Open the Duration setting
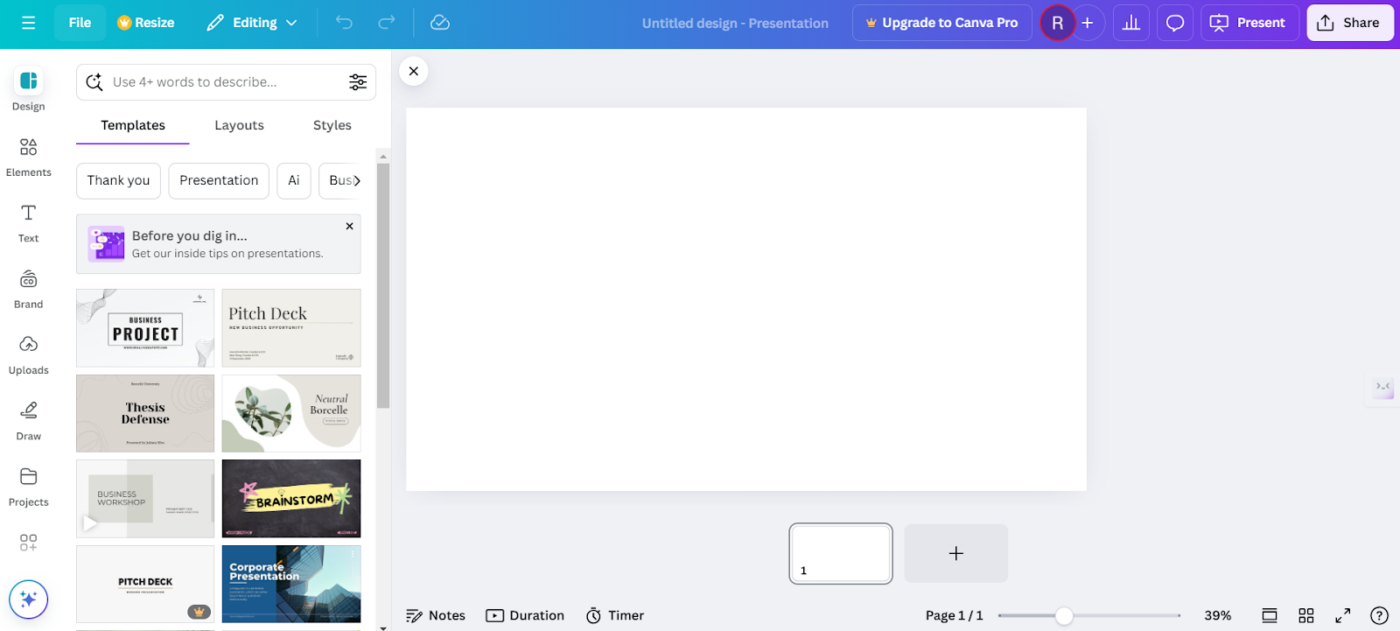 coord(525,616)
